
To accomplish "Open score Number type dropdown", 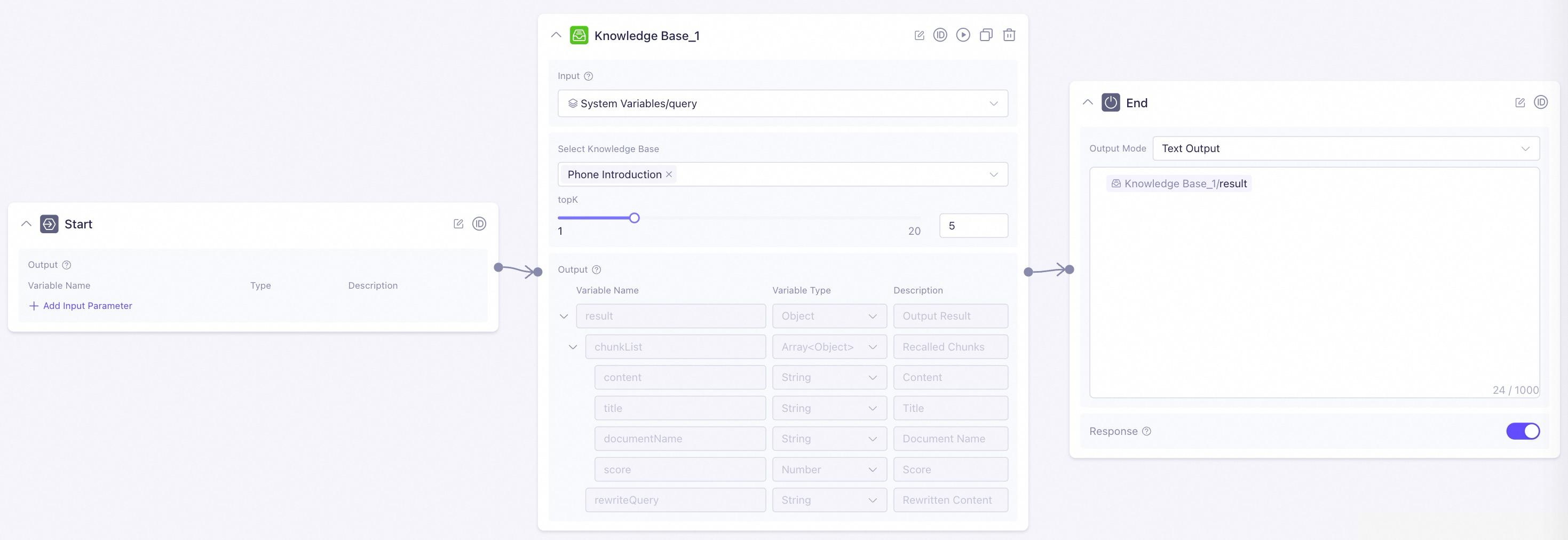I will tap(830, 470).
